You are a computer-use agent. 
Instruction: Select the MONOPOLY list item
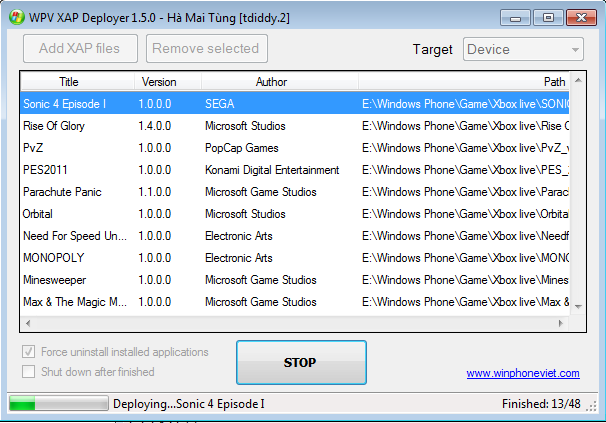50,258
